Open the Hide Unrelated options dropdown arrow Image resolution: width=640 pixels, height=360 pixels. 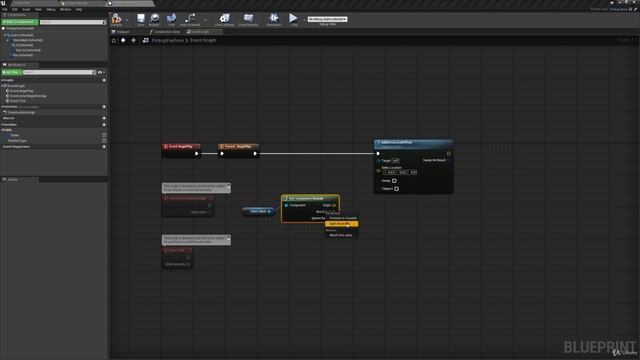point(205,20)
